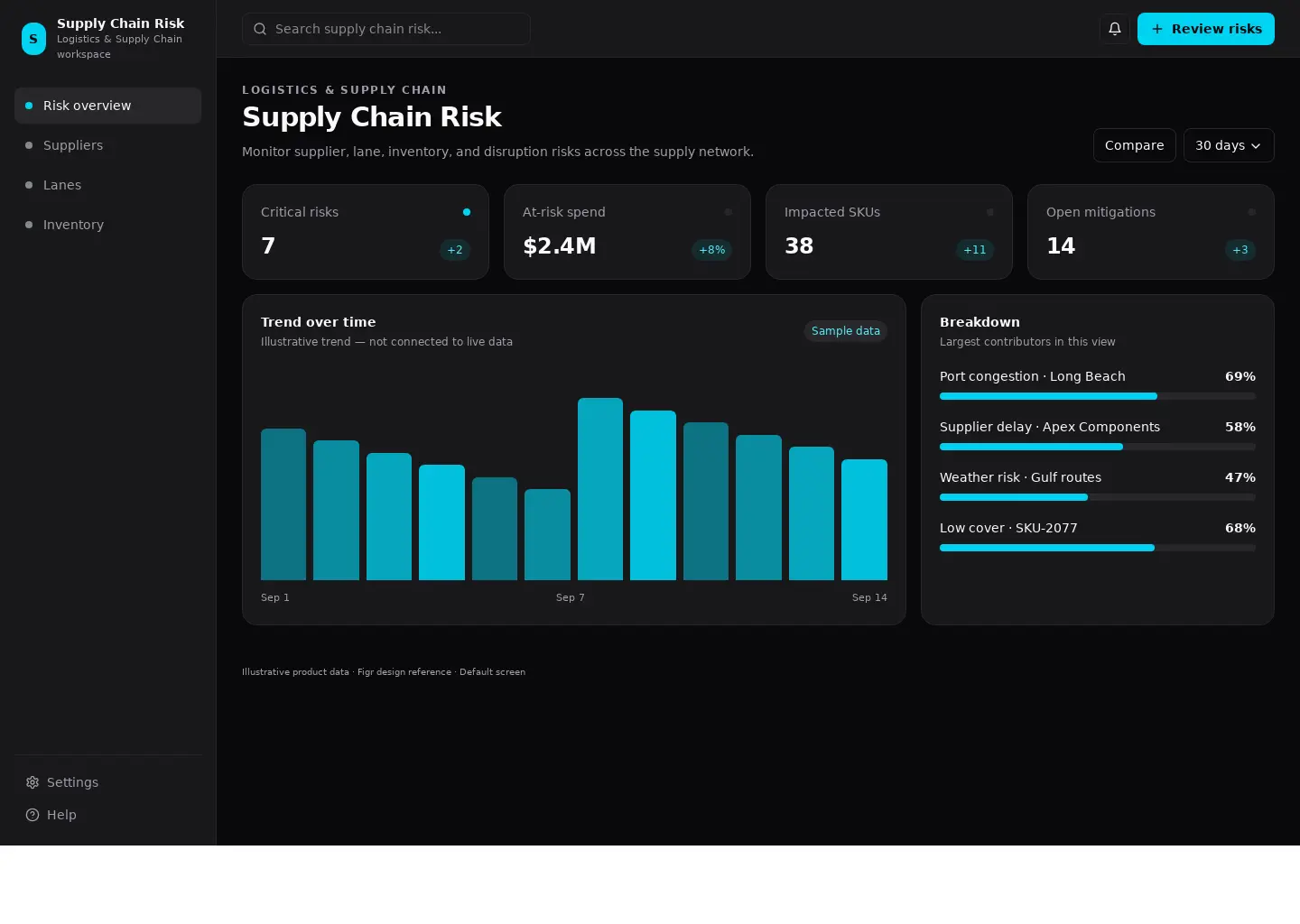Click the Supplier delay Apex Components progress bar

point(1098,447)
